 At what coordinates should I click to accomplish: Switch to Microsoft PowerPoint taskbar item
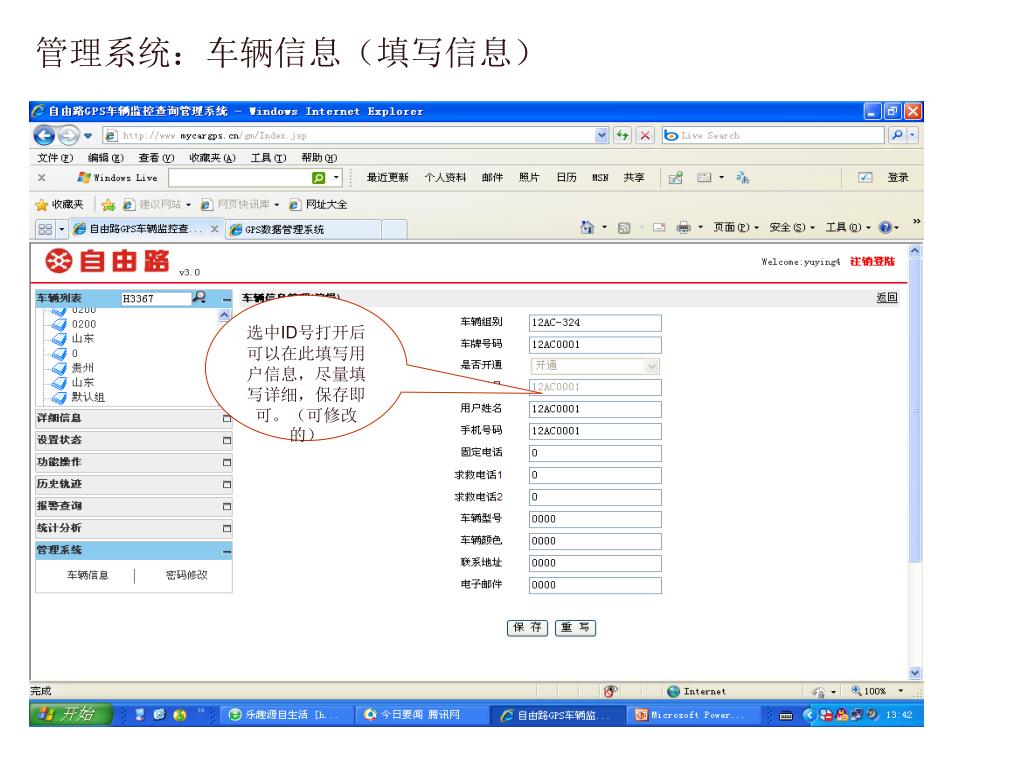[x=696, y=715]
